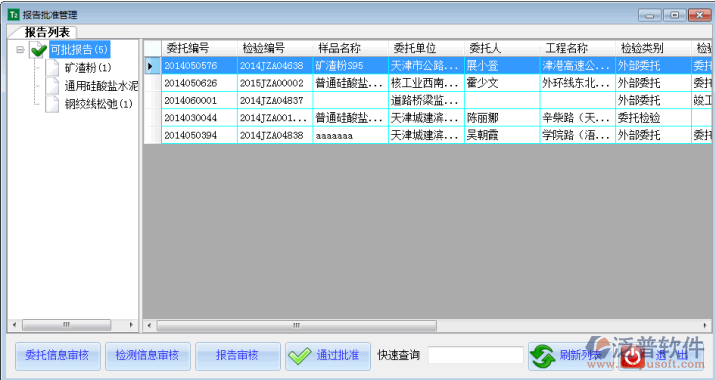715x380 pixels.
Task: Click right arrow of tree panel scrollbar
Action: click(131, 325)
